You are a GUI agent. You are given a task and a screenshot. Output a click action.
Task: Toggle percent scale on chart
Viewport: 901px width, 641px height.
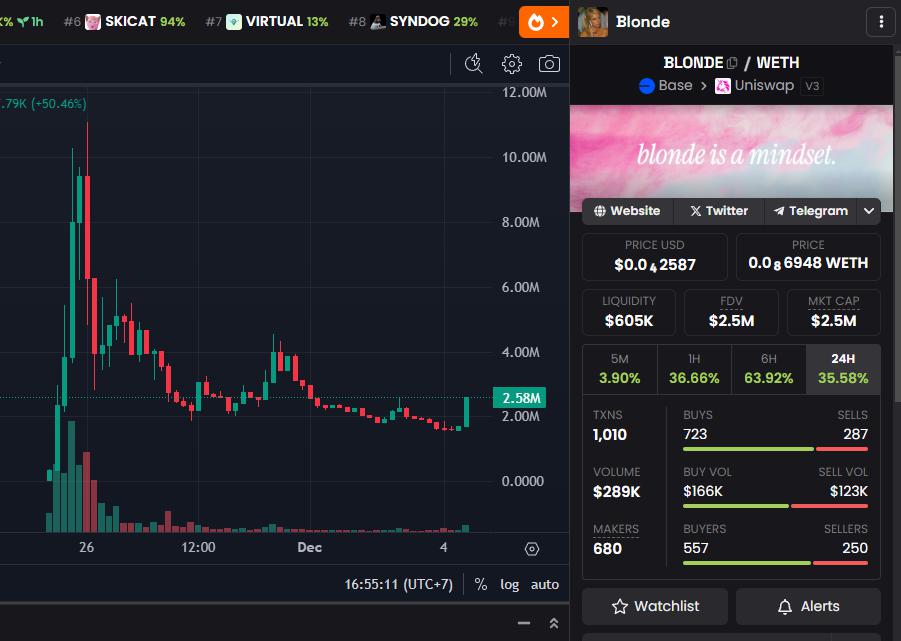[480, 585]
